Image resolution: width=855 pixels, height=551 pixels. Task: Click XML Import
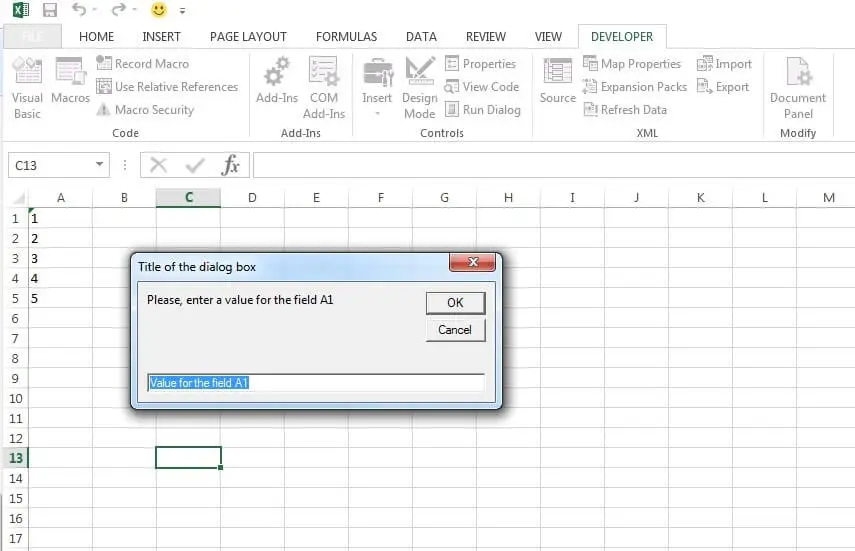pos(724,64)
